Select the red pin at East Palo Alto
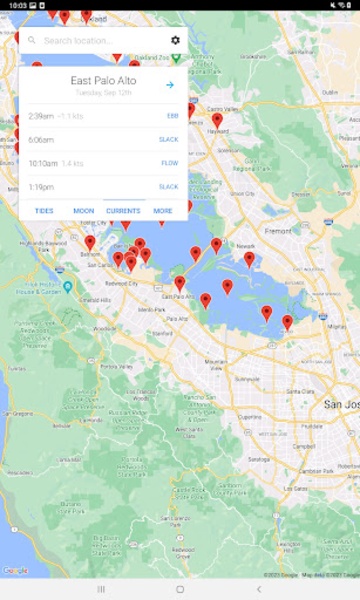Viewport: 360px width, 600px height. pos(180,284)
